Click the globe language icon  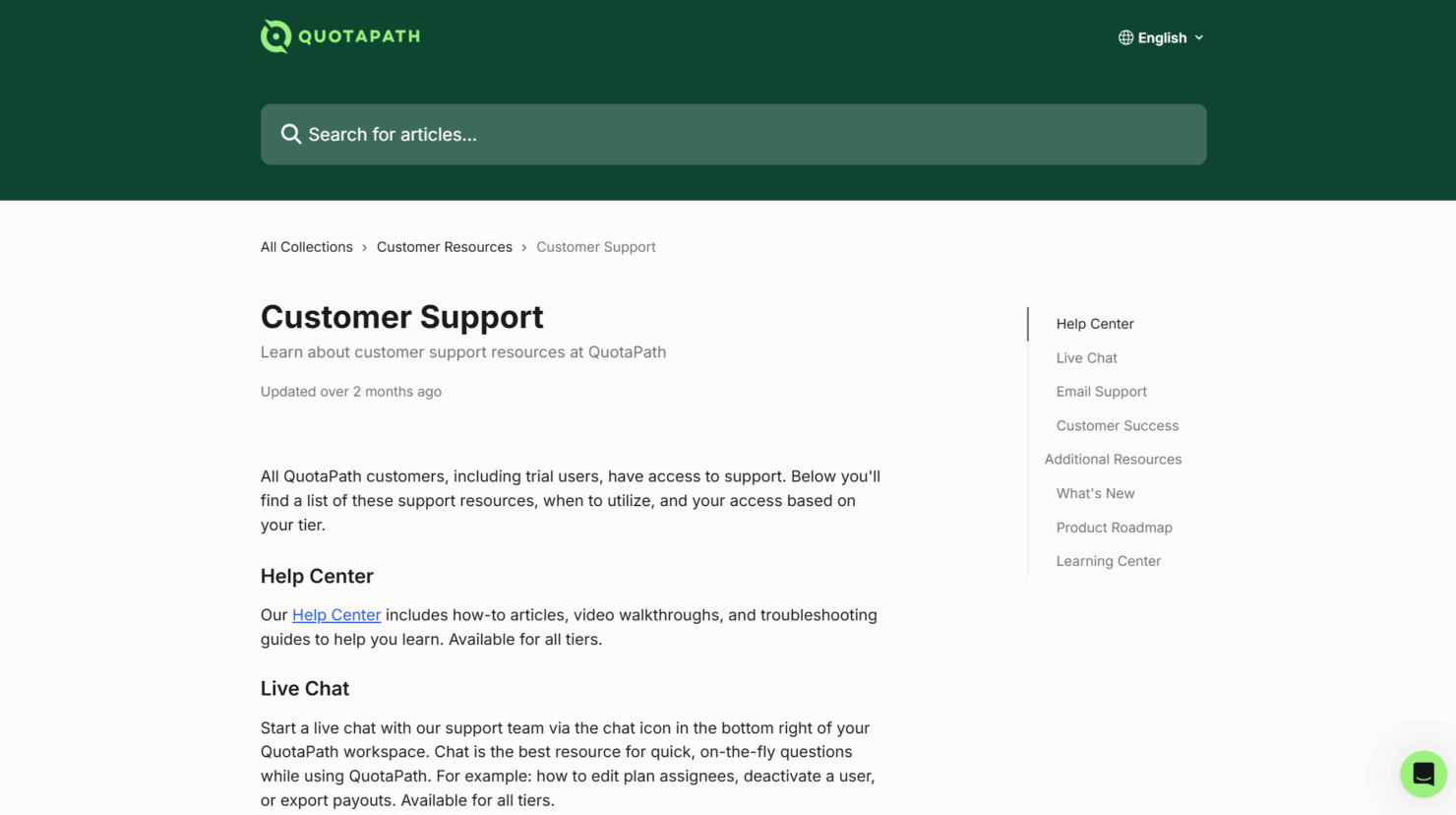[x=1125, y=37]
